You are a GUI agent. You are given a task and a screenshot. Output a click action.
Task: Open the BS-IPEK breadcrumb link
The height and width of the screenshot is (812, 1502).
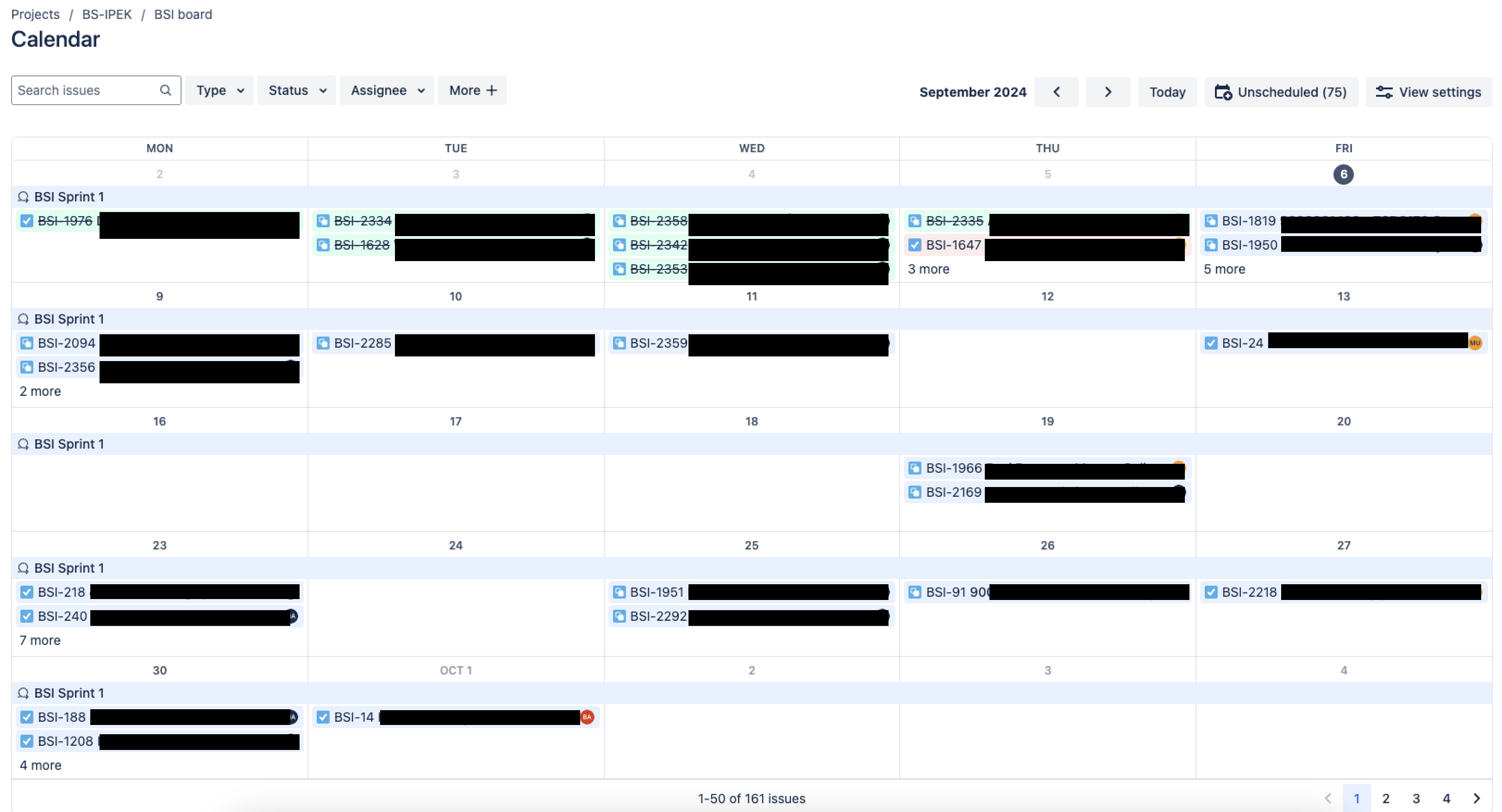[106, 14]
